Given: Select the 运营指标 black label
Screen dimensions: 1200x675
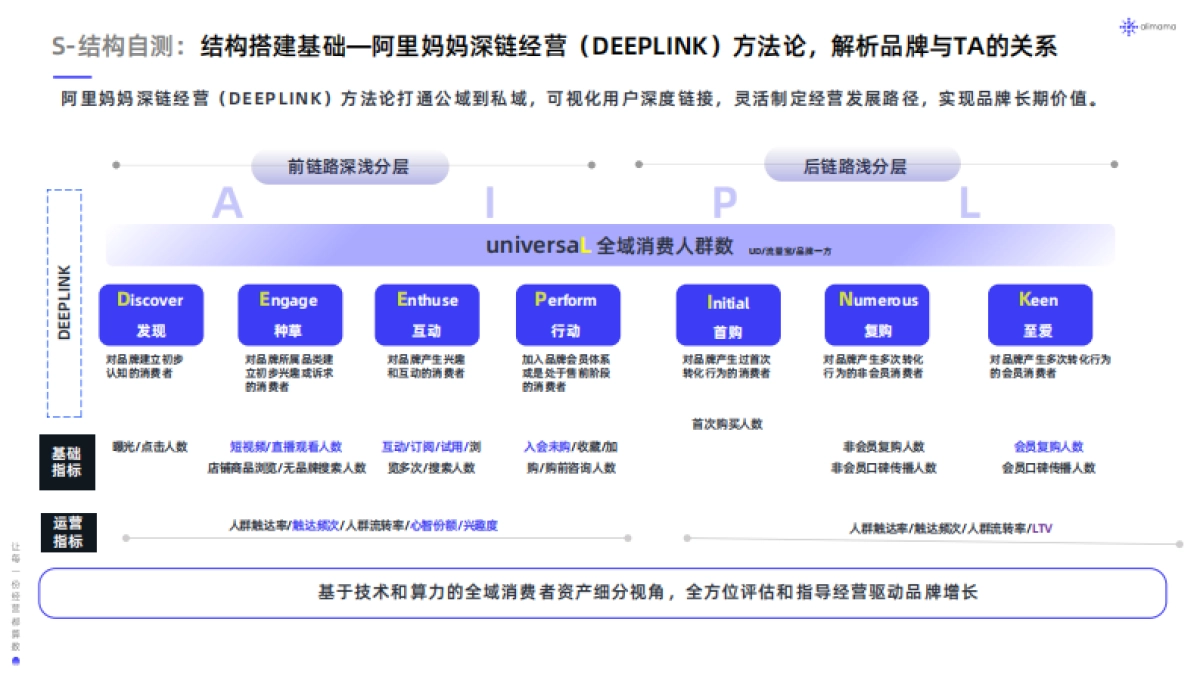Looking at the screenshot, I should 67,532.
